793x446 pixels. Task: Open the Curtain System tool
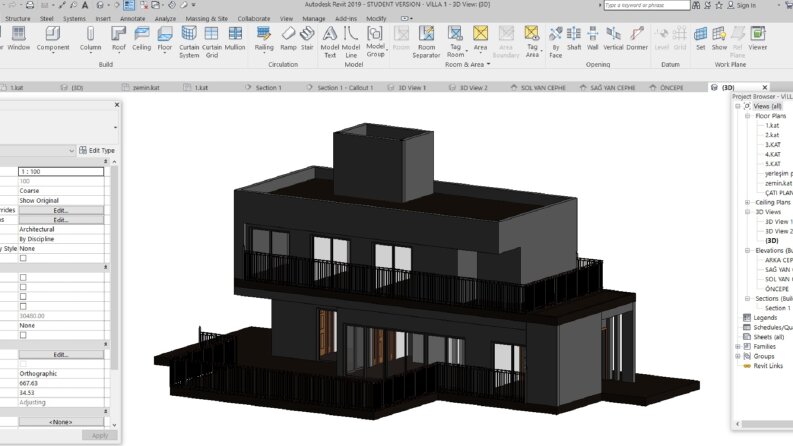point(189,42)
